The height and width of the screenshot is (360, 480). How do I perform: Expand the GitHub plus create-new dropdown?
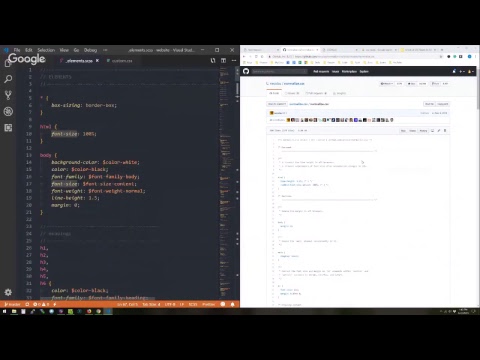pyautogui.click(x=462, y=71)
